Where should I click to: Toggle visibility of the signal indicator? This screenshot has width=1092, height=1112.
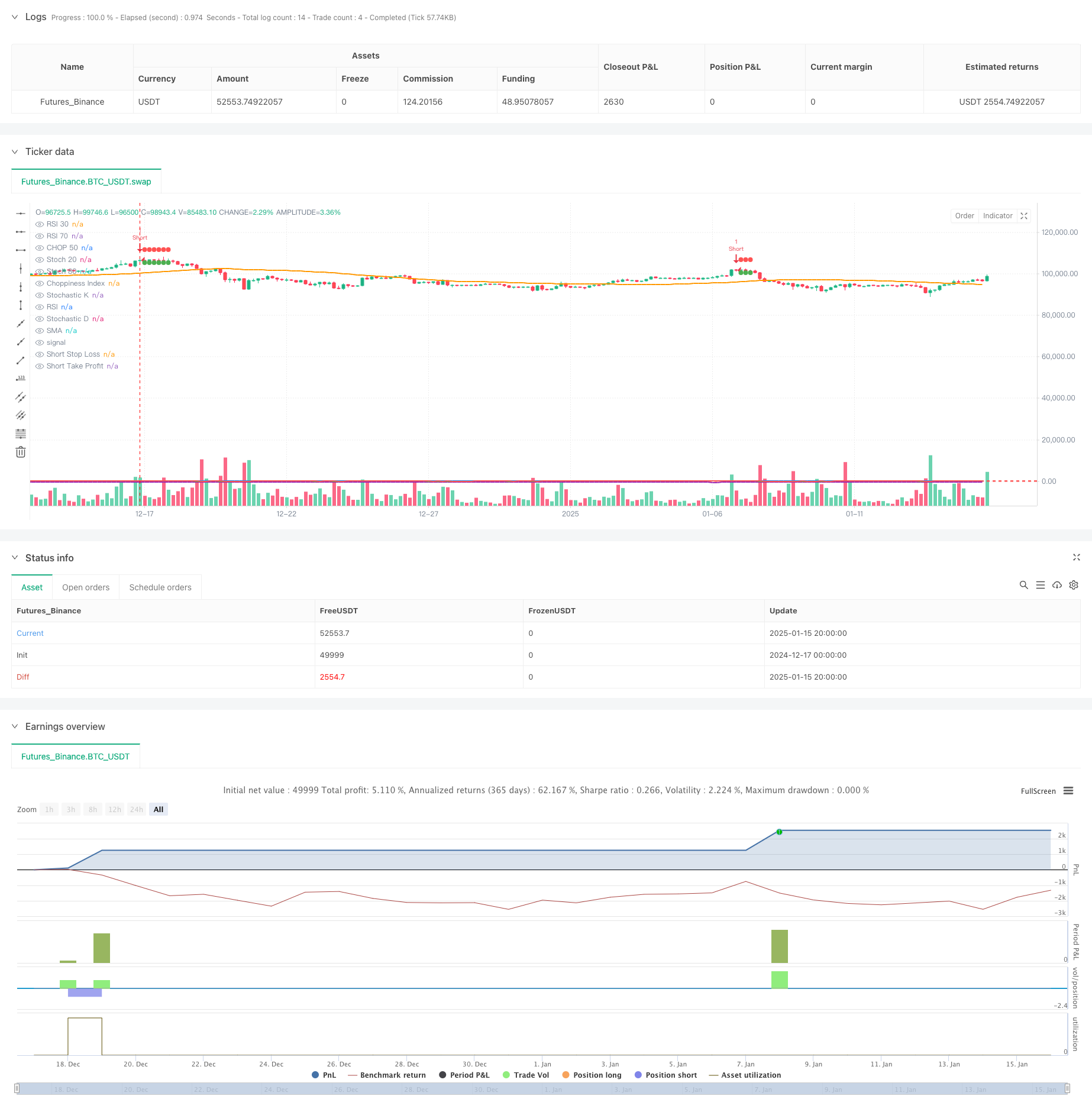pos(40,342)
